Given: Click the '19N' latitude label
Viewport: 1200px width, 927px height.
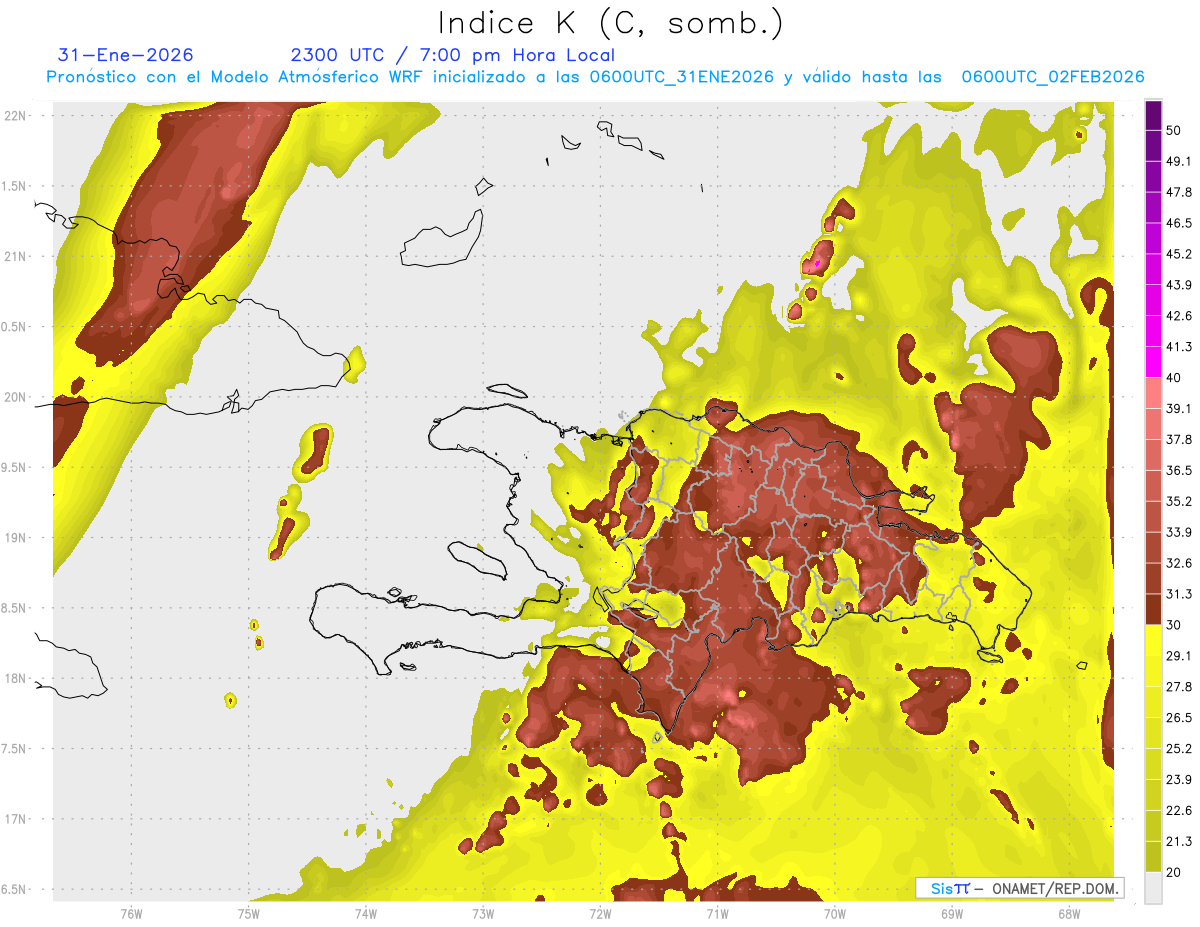Looking at the screenshot, I should point(17,537).
